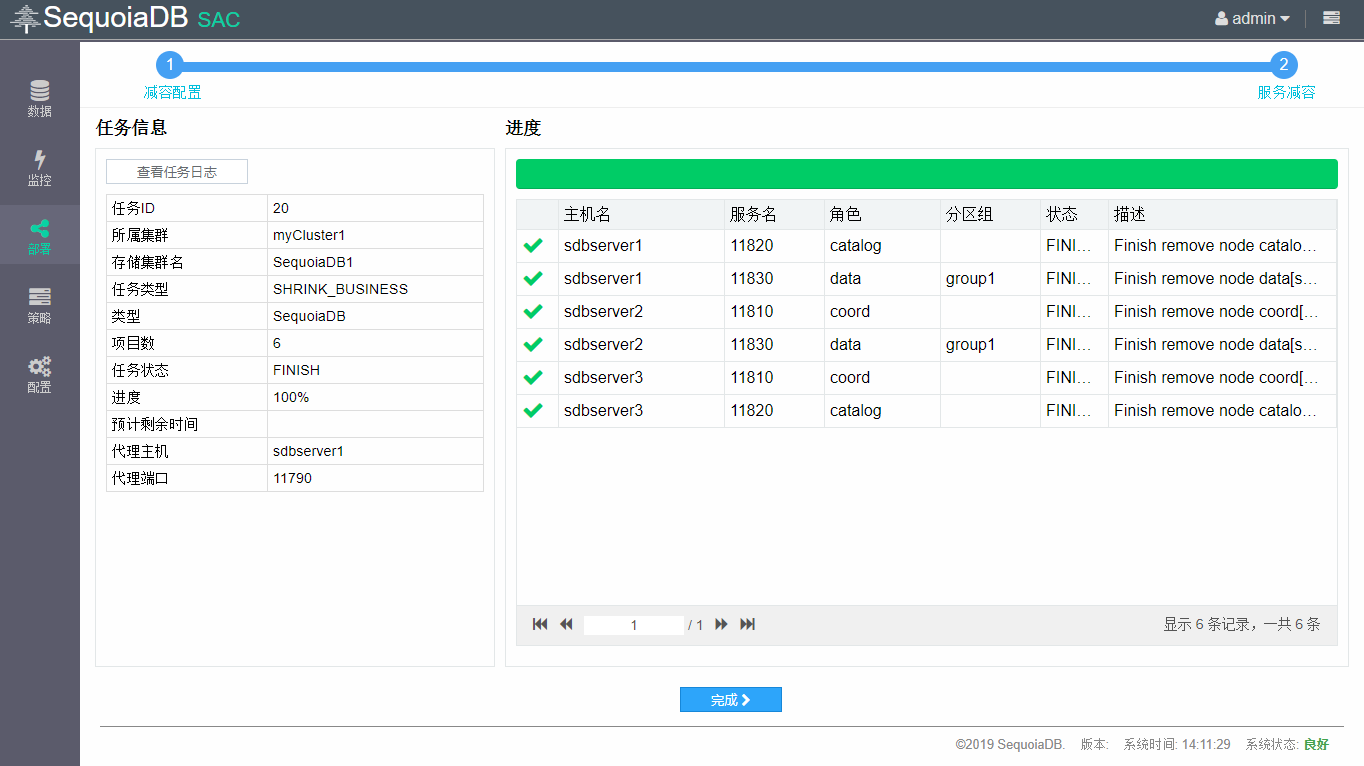Click the 服务名 column header

point(774,214)
